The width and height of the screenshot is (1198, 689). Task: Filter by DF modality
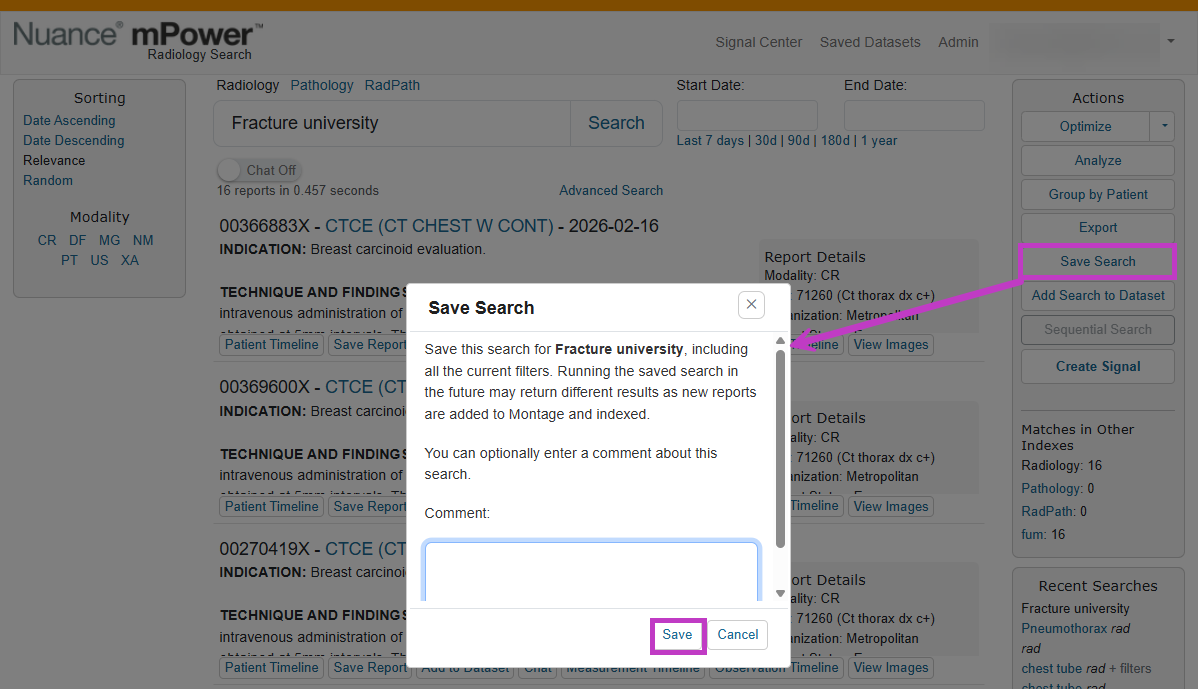click(x=77, y=240)
